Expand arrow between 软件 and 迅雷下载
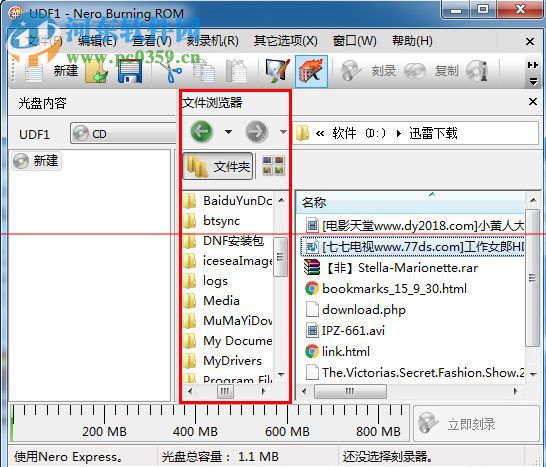The width and height of the screenshot is (546, 467). click(x=399, y=133)
